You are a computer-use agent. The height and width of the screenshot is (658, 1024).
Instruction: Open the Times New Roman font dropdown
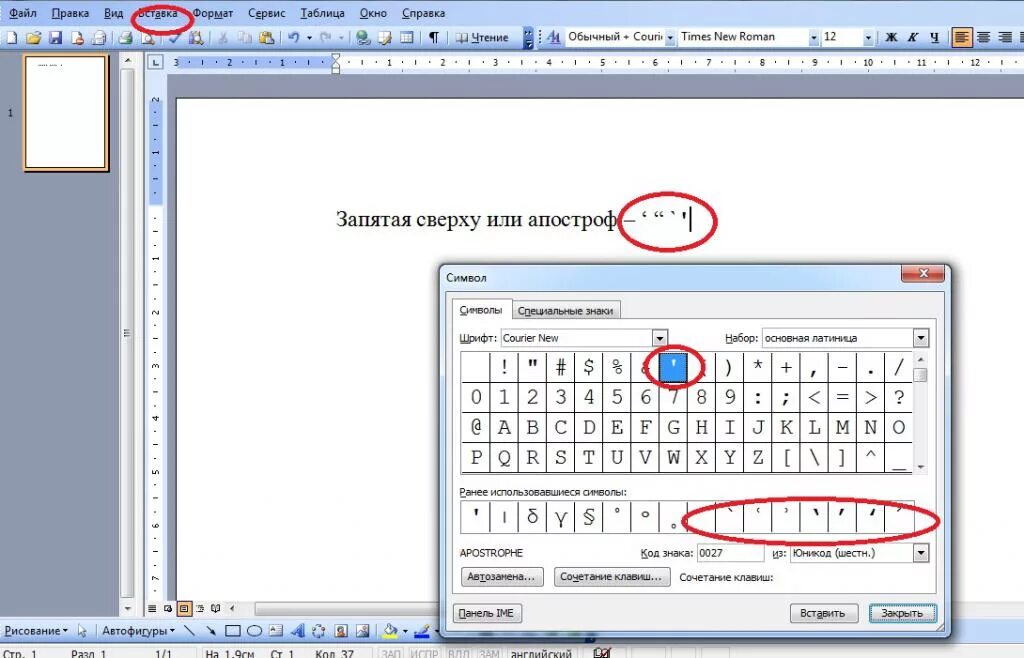[x=814, y=38]
